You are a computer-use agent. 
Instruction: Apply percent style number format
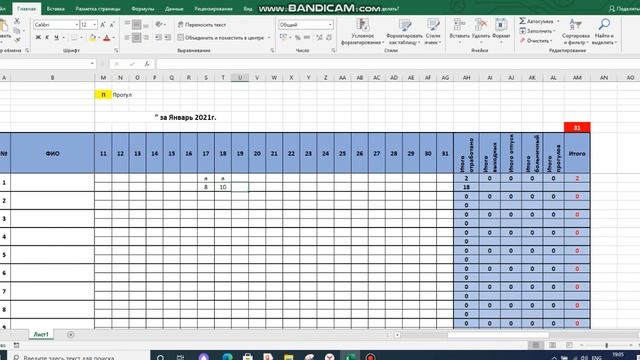298,38
